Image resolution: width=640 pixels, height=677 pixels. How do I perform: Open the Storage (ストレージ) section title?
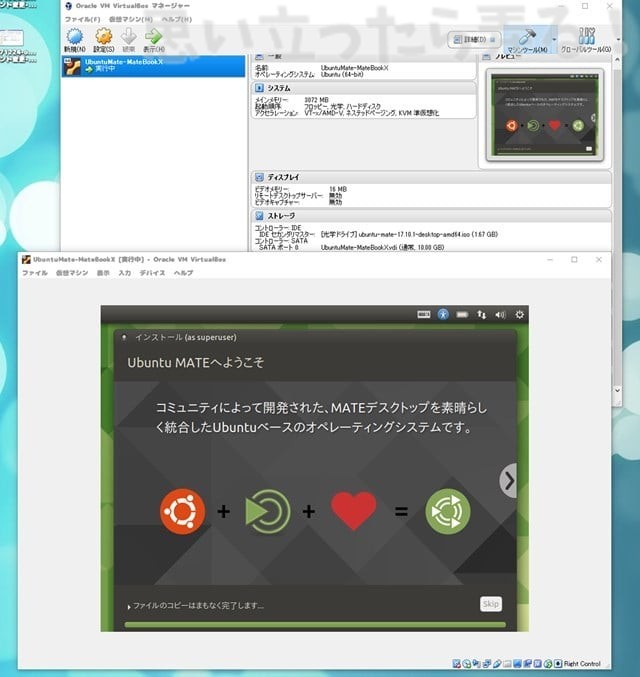click(281, 215)
